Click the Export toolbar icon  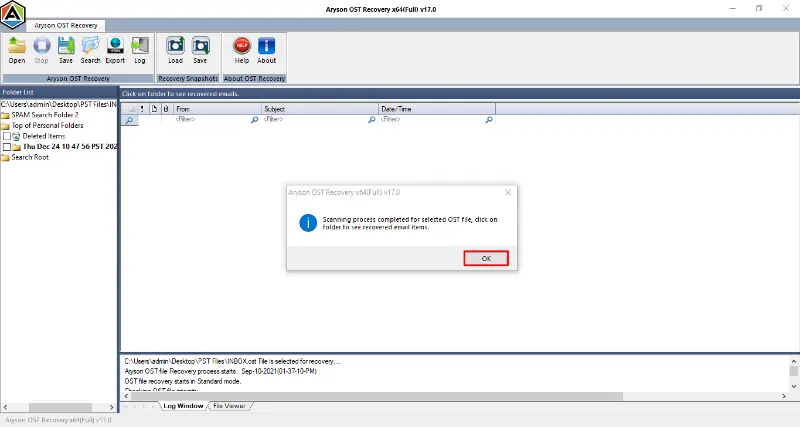coord(115,50)
